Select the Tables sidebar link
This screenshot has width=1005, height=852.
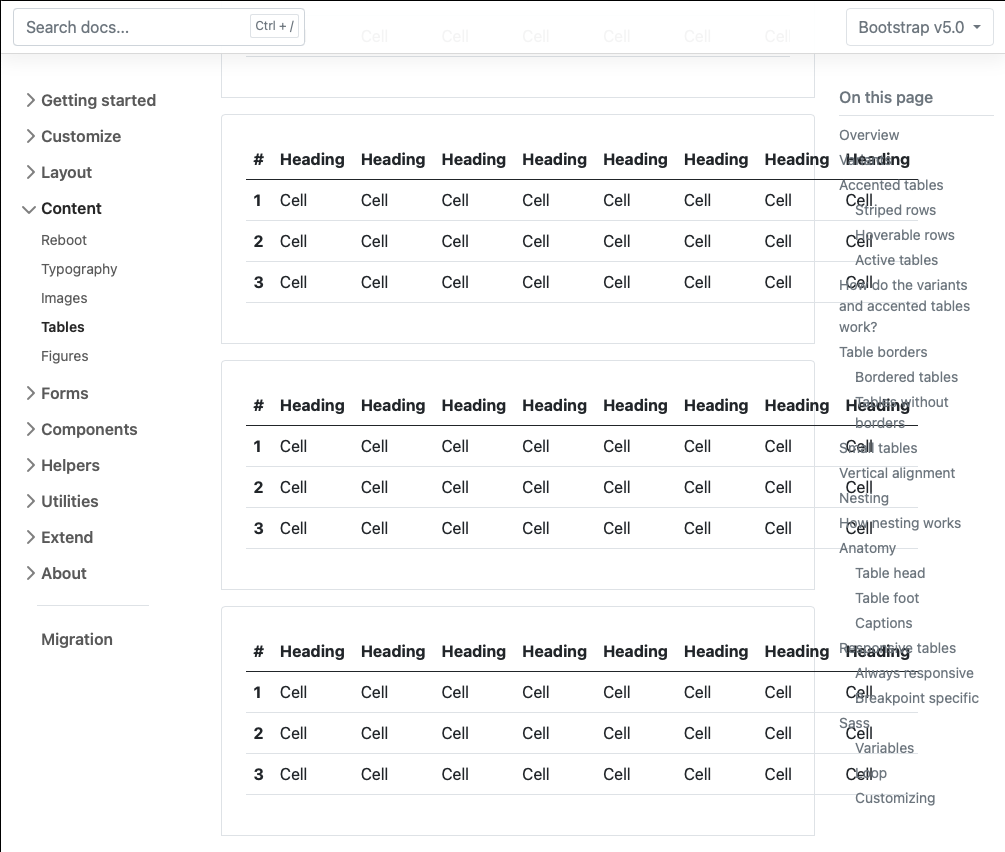point(63,326)
